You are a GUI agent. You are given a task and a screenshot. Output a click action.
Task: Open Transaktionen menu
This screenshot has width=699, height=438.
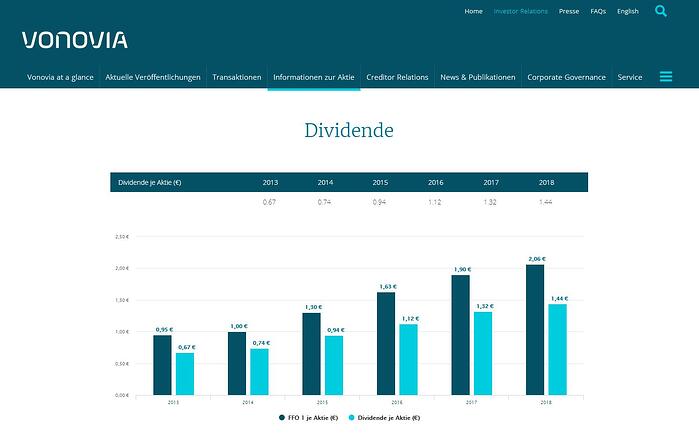tap(237, 77)
